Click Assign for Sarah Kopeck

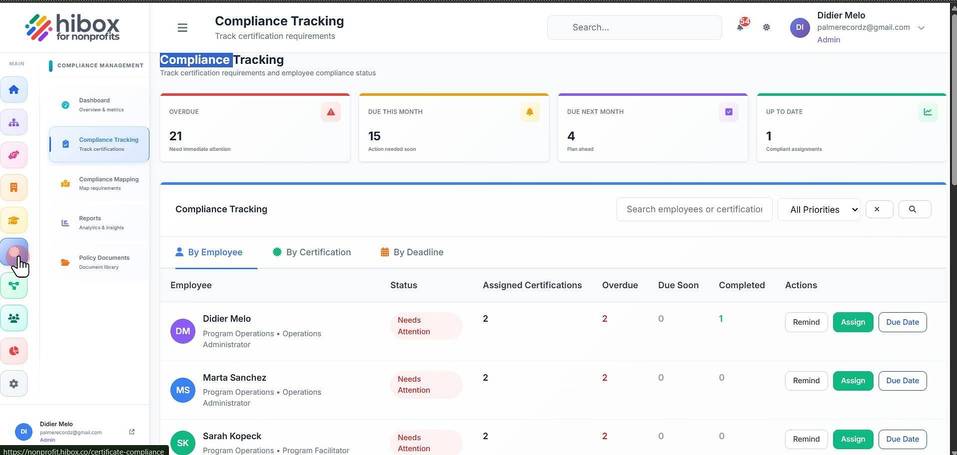pos(853,439)
